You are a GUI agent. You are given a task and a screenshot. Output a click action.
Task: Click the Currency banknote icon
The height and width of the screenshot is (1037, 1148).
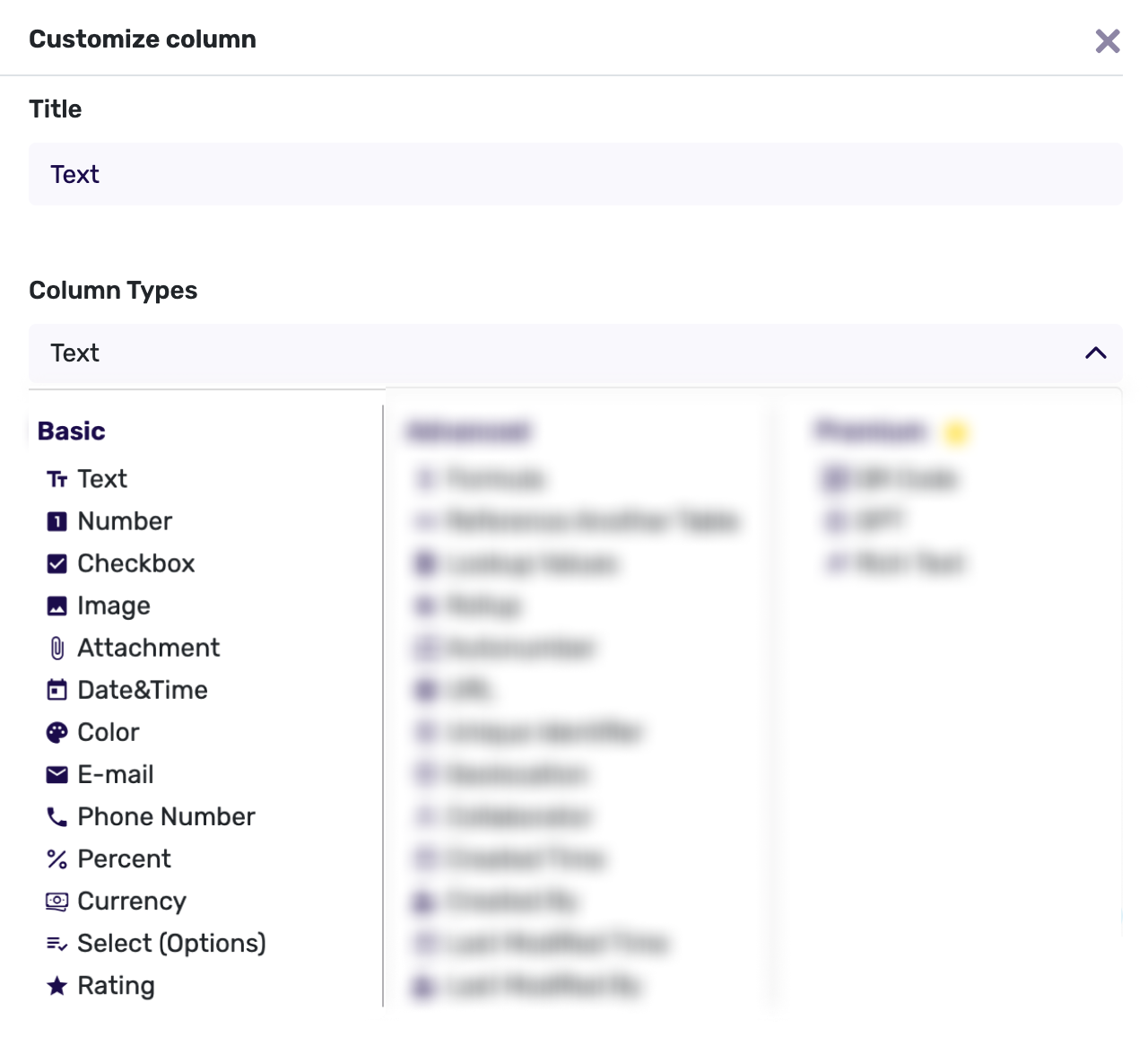pos(57,902)
